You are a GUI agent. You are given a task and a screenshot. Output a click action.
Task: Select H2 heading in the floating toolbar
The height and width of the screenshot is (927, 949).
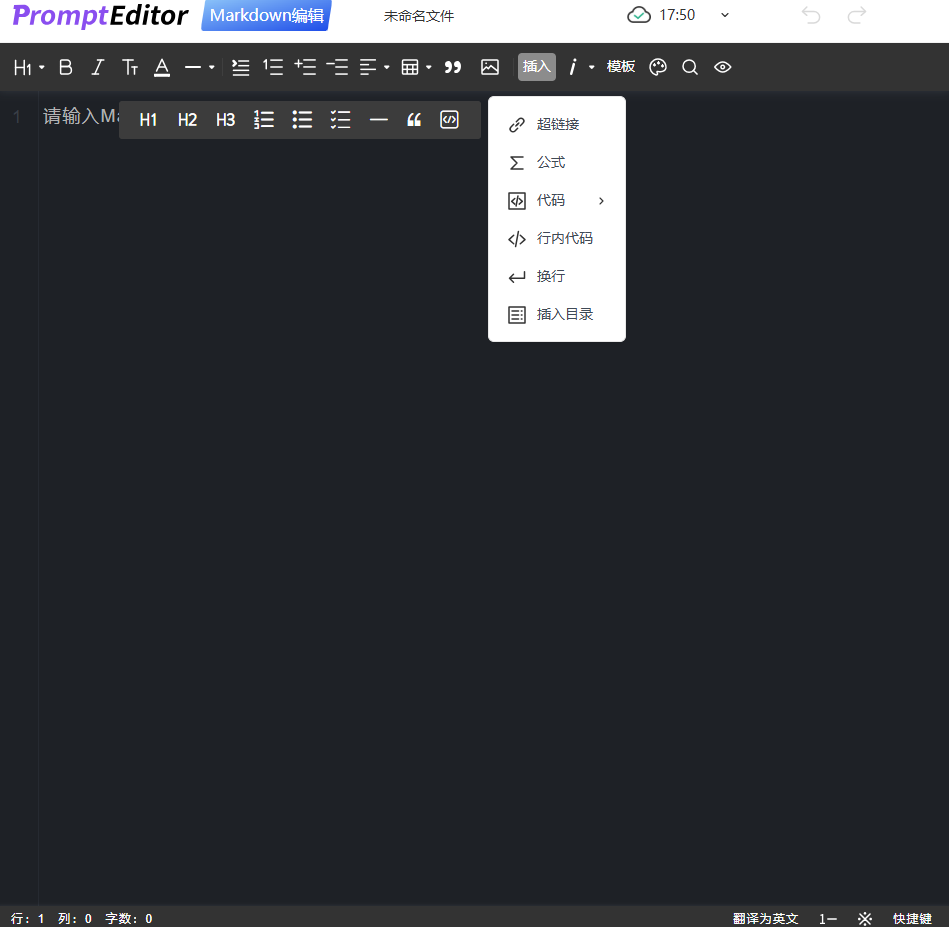tap(187, 119)
